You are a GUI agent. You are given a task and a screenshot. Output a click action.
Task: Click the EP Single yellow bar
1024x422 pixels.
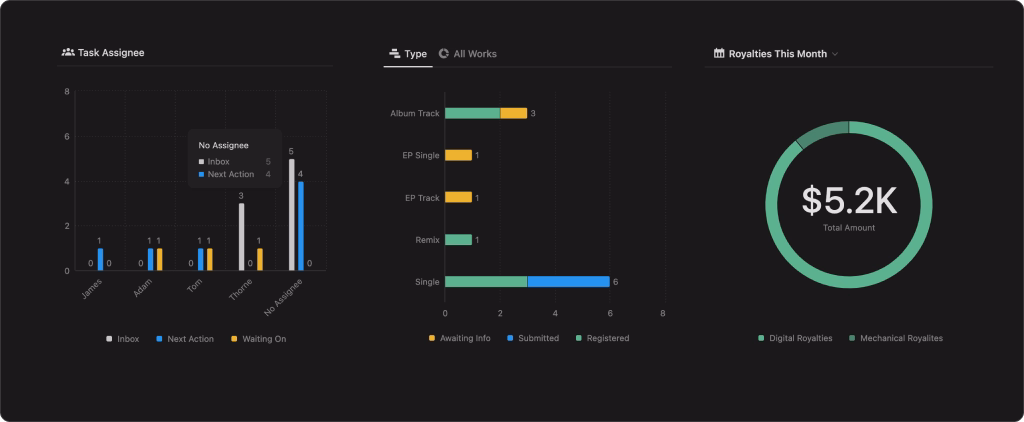(x=458, y=155)
